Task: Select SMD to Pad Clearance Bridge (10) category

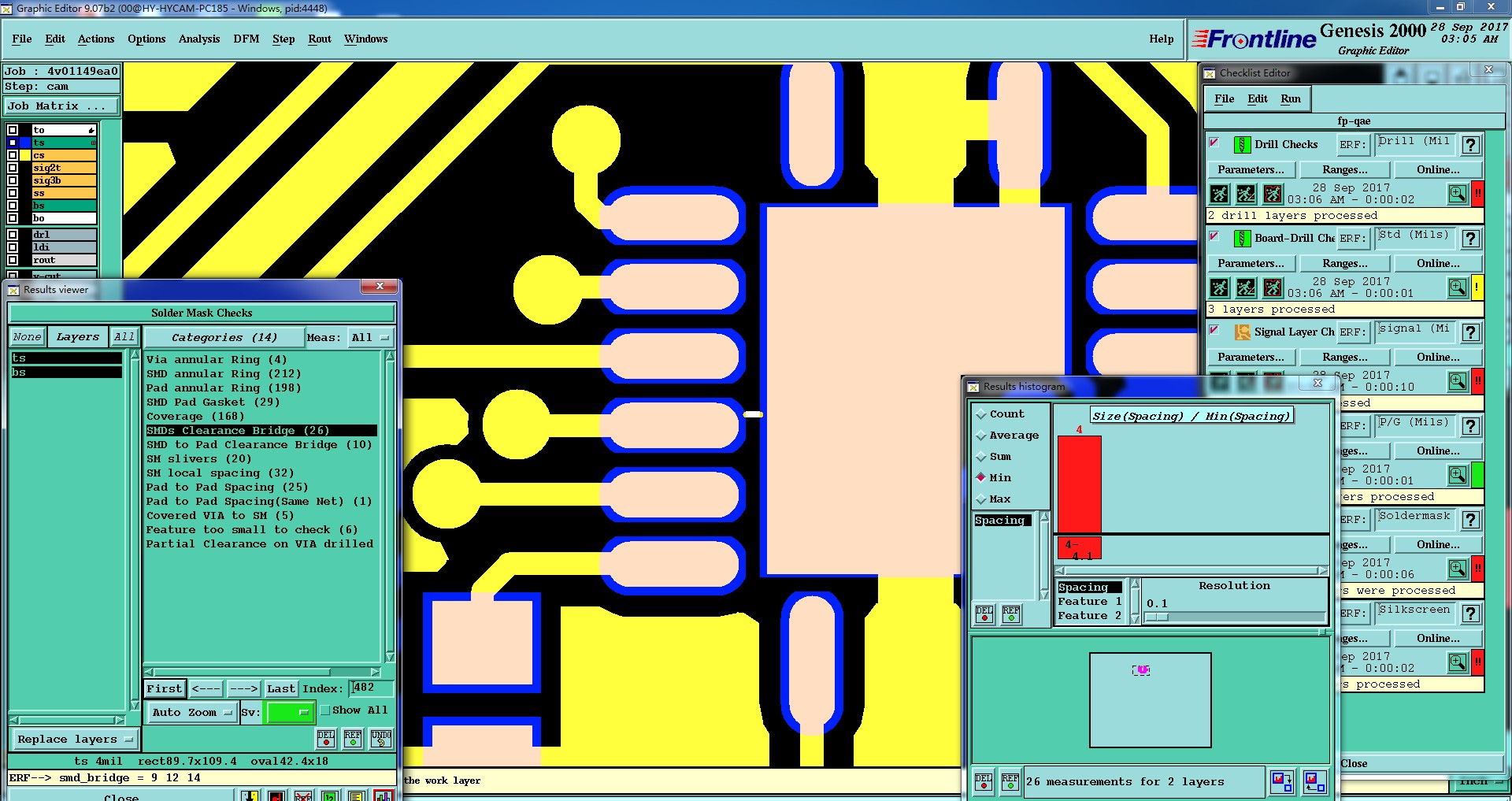Action: tap(259, 444)
